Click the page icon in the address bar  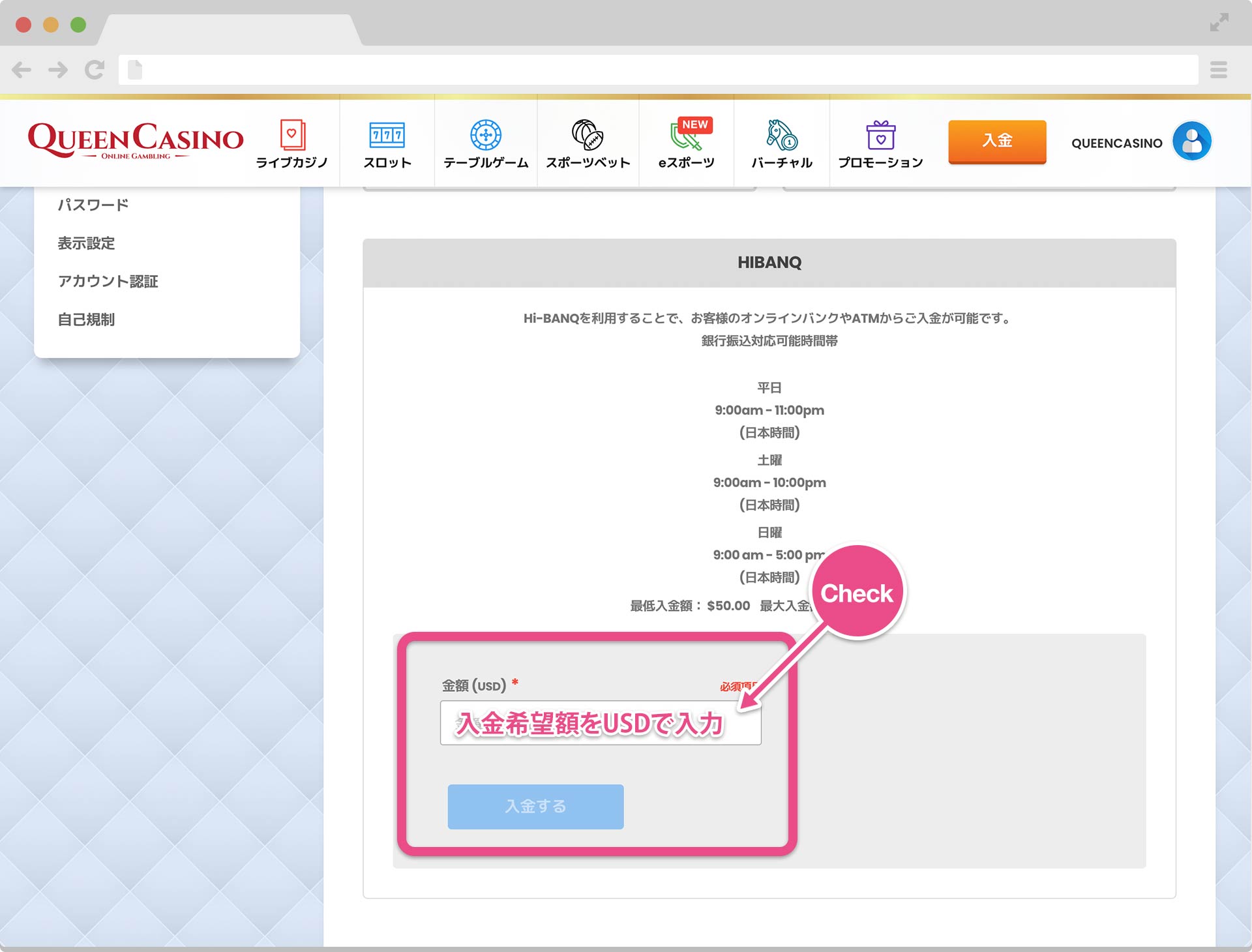pos(135,70)
